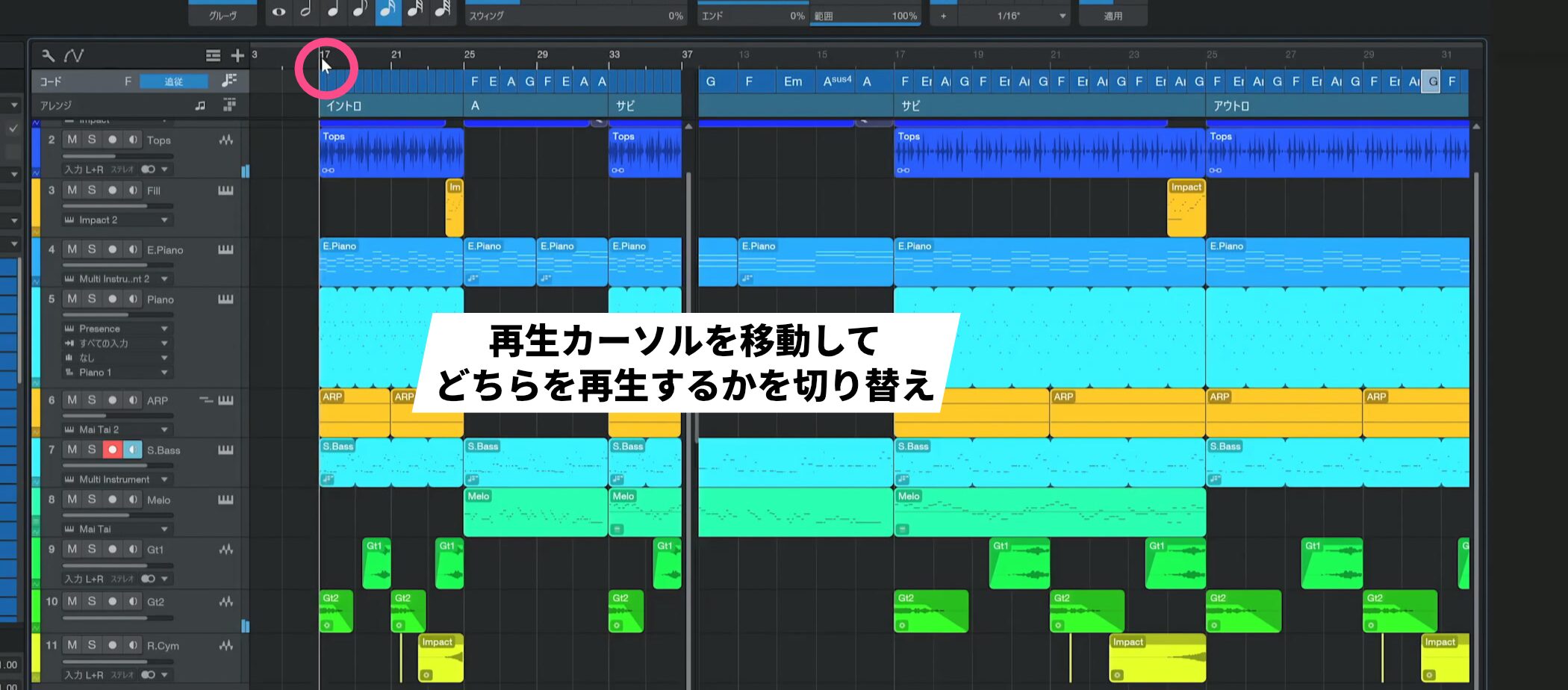Disable record arm on S.Bass track
The image size is (1568, 690).
click(x=112, y=450)
